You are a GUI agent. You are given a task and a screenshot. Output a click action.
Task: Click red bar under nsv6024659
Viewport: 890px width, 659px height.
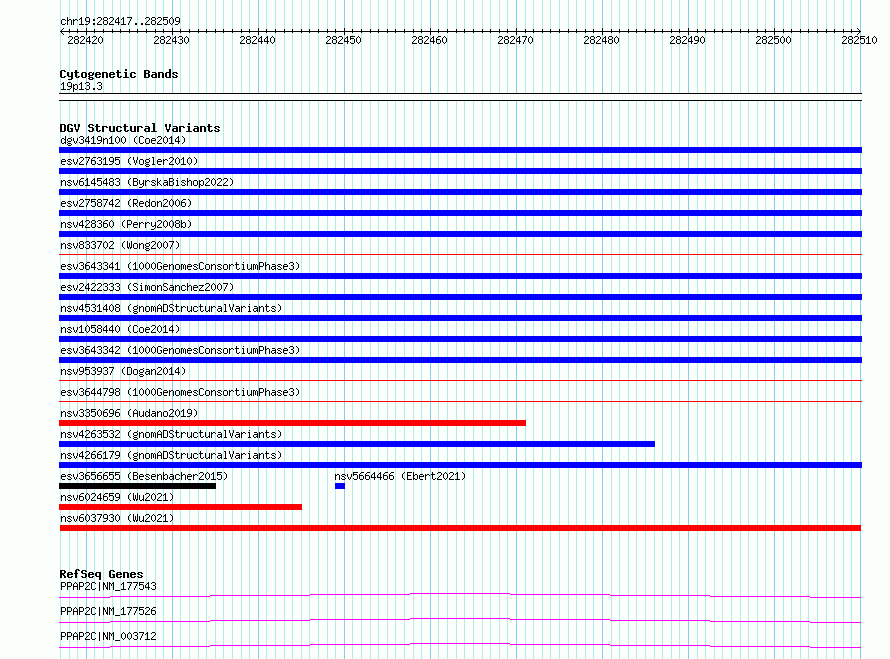tap(180, 507)
